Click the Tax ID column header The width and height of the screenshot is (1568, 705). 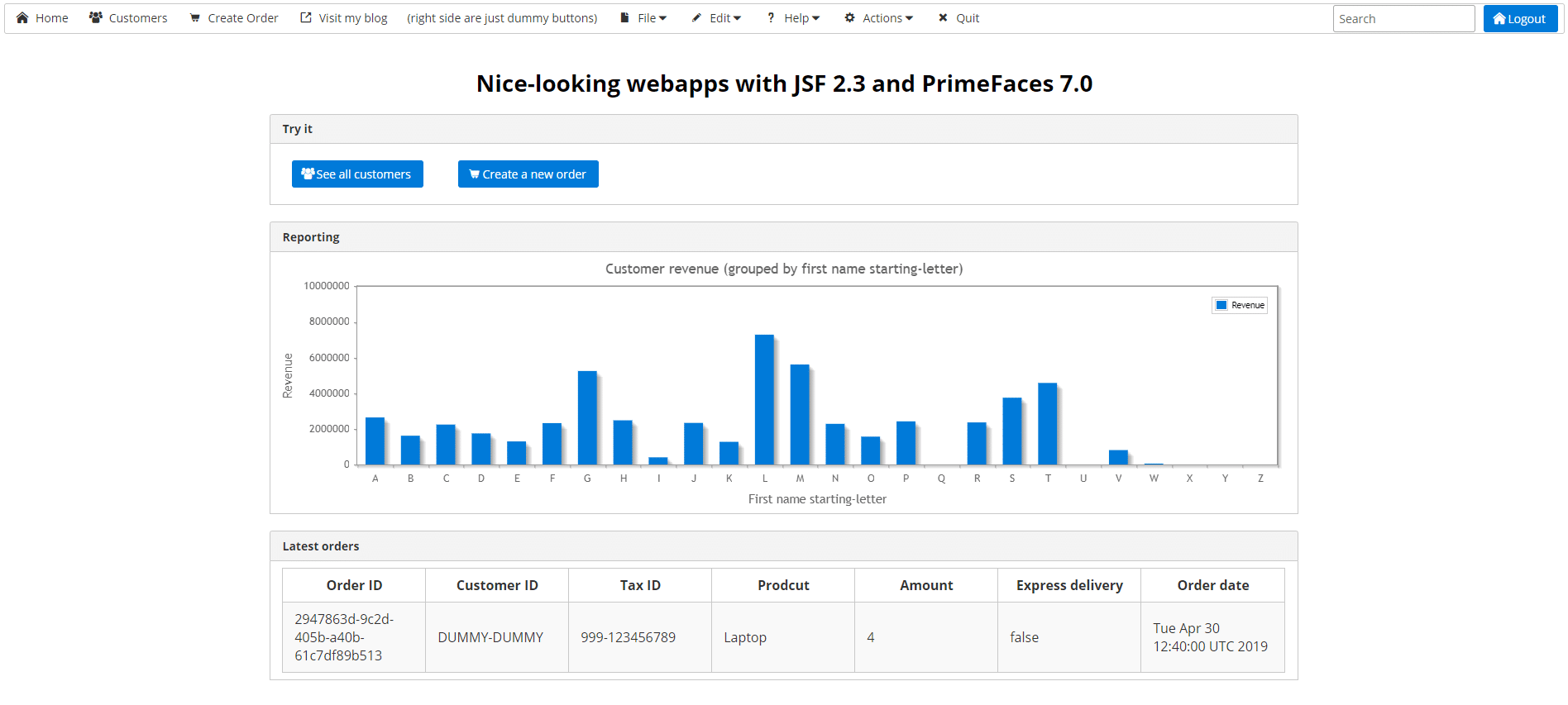(640, 585)
